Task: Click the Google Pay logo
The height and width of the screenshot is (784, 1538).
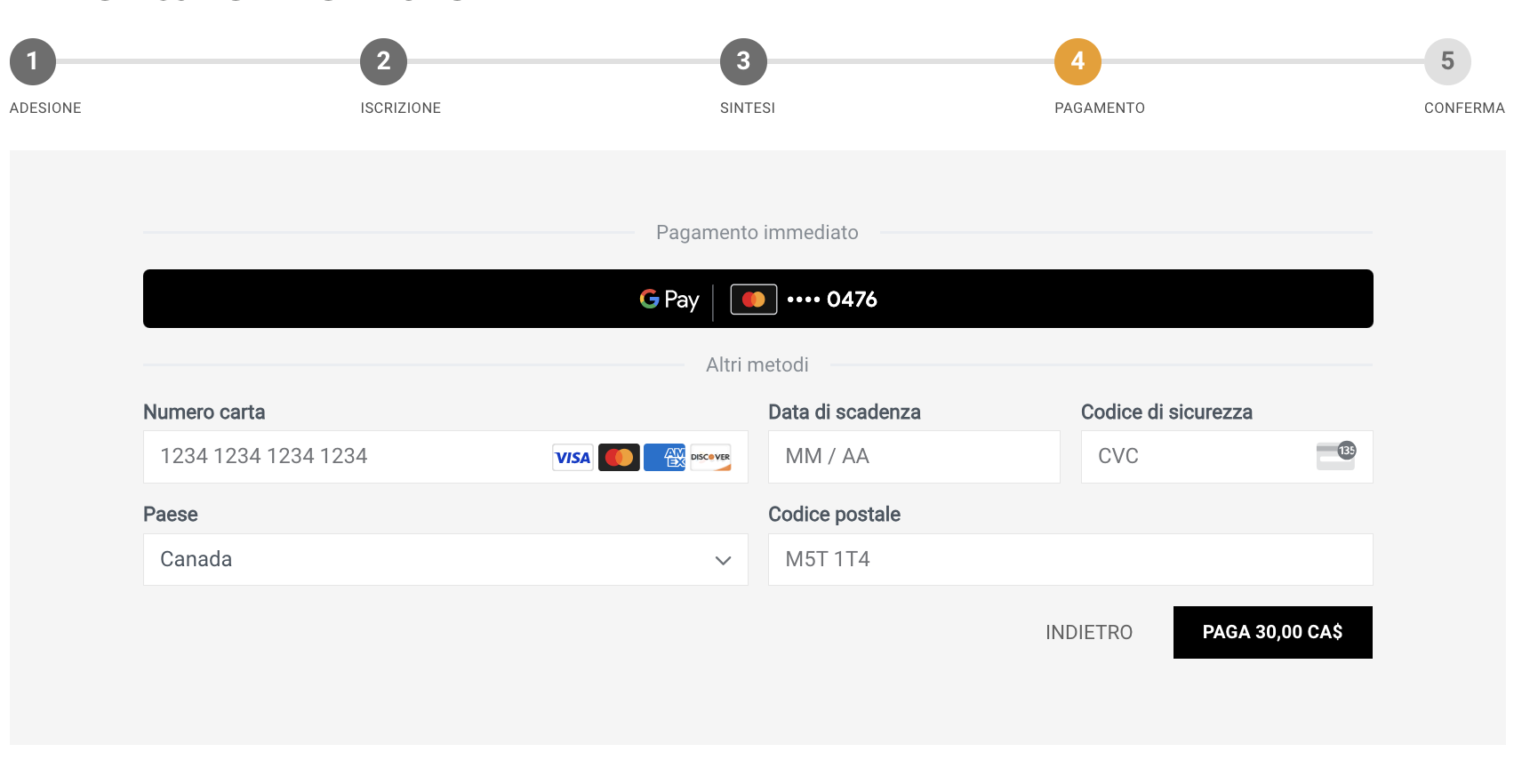Action: point(669,300)
